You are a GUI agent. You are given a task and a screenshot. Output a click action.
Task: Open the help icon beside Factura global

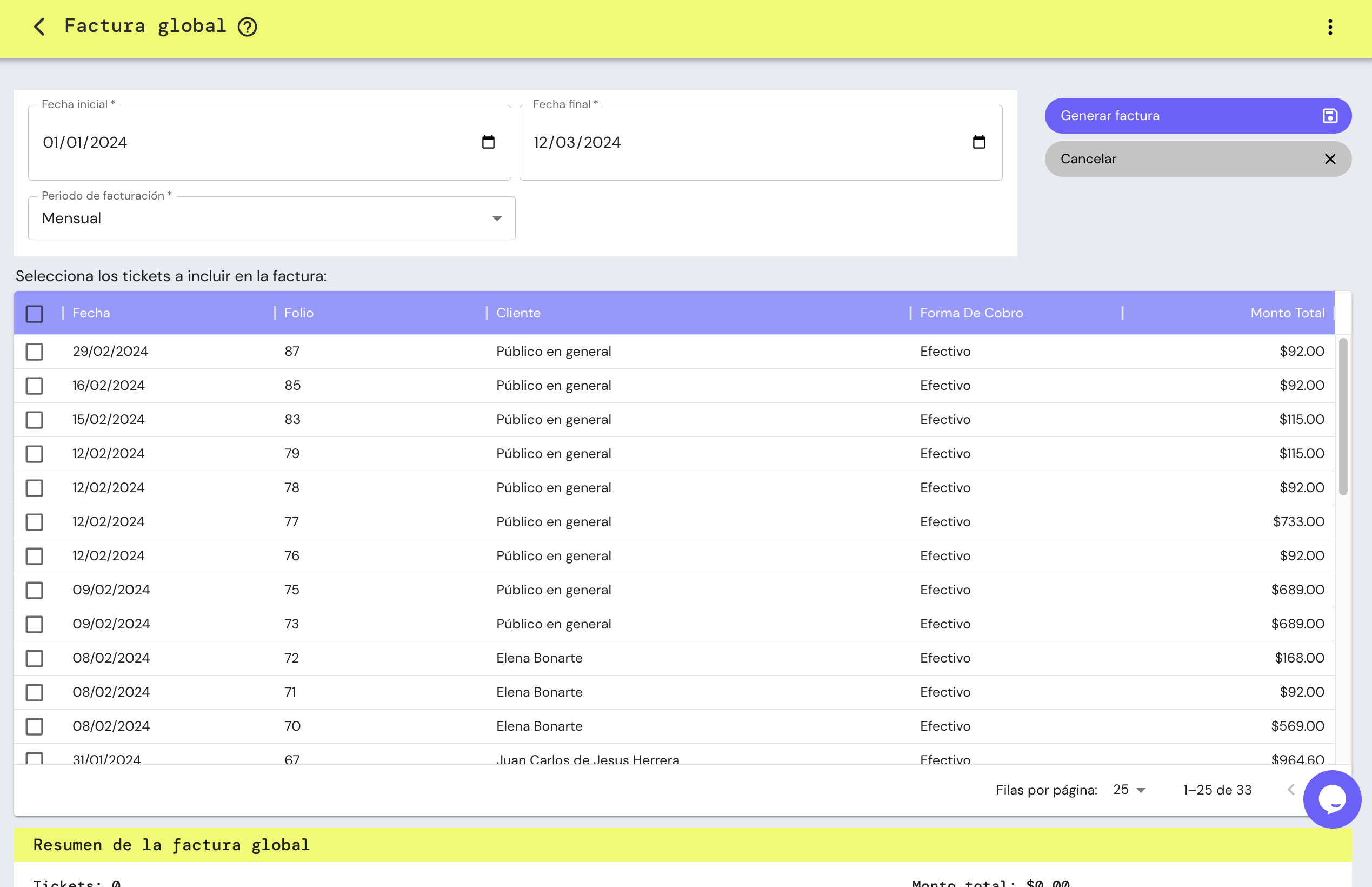click(x=247, y=27)
